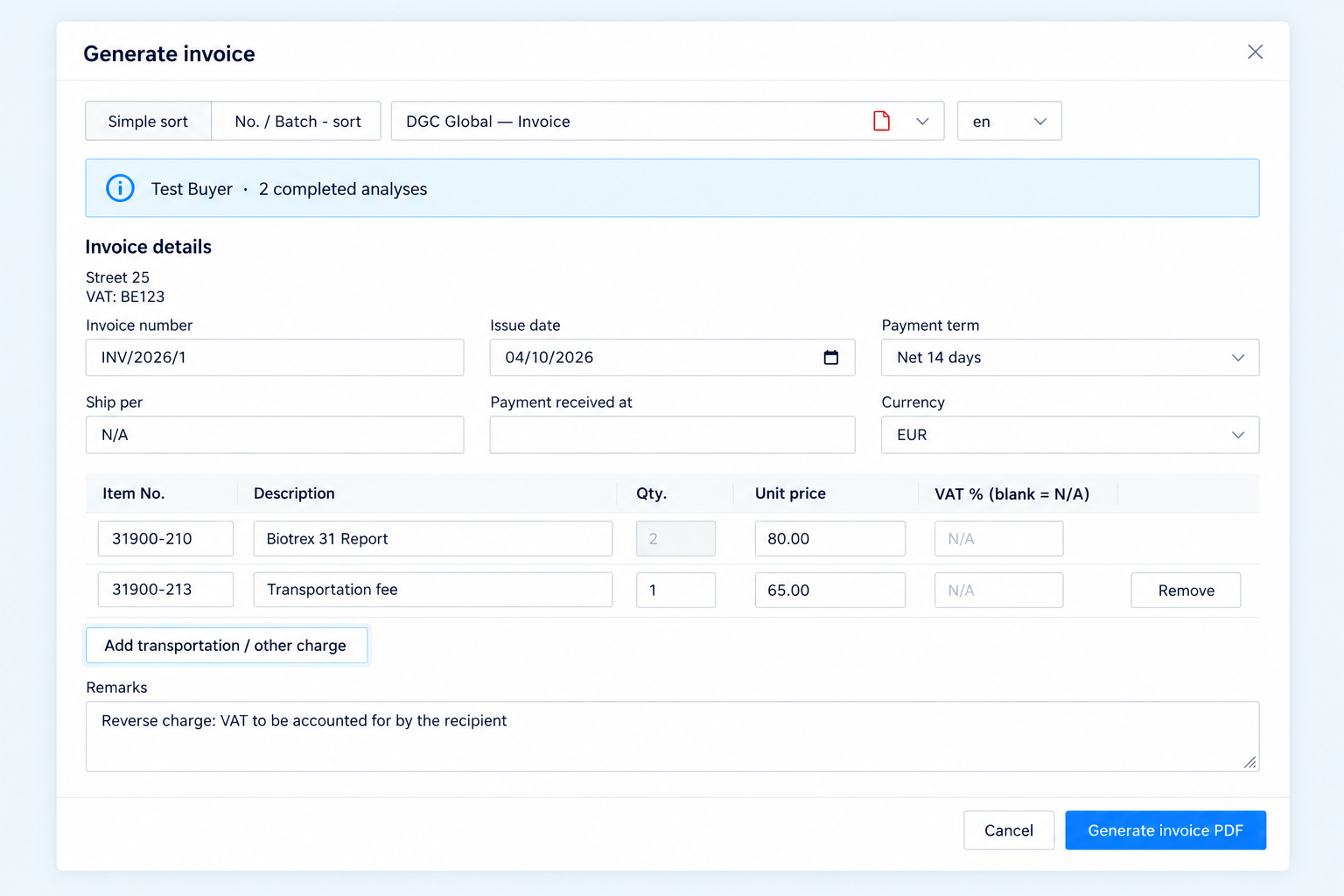
Task: Click item number field 31900-210
Action: (165, 538)
